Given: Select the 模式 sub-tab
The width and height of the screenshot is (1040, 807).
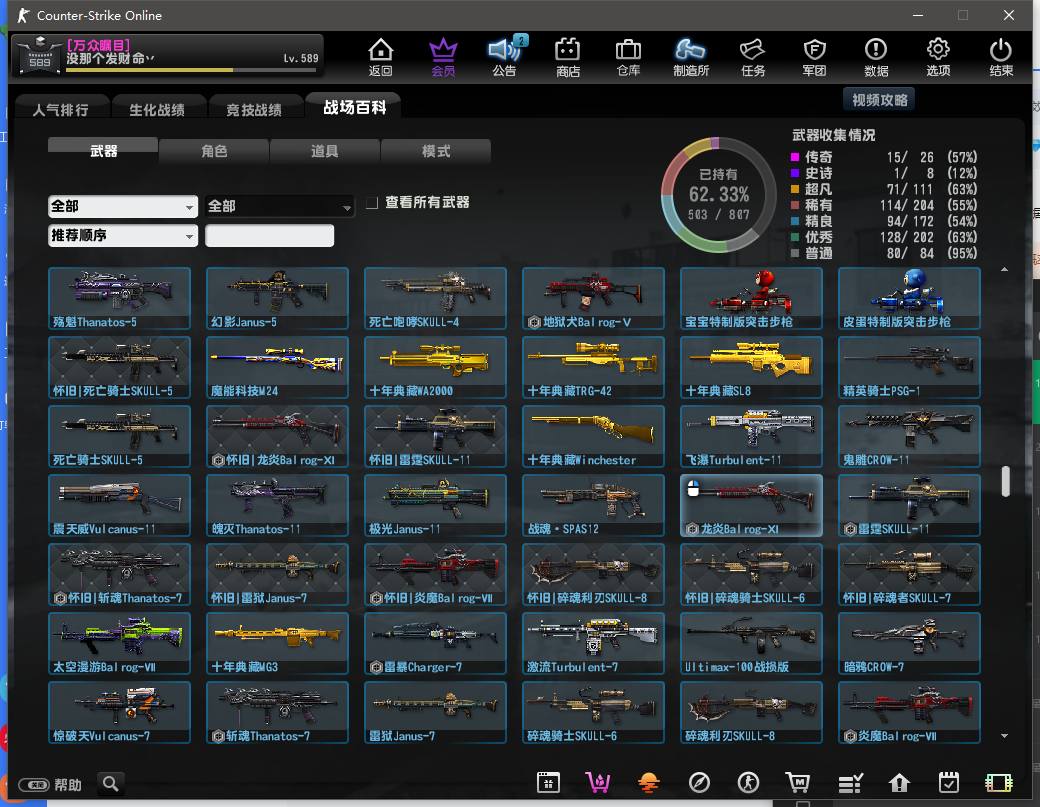Looking at the screenshot, I should point(436,151).
